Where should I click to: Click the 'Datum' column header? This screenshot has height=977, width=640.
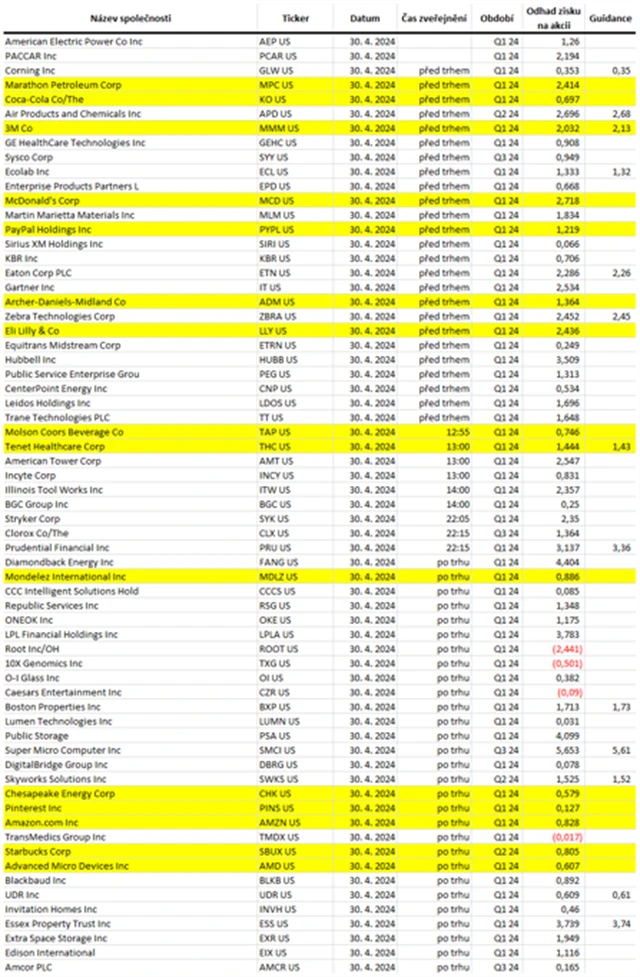coord(365,19)
